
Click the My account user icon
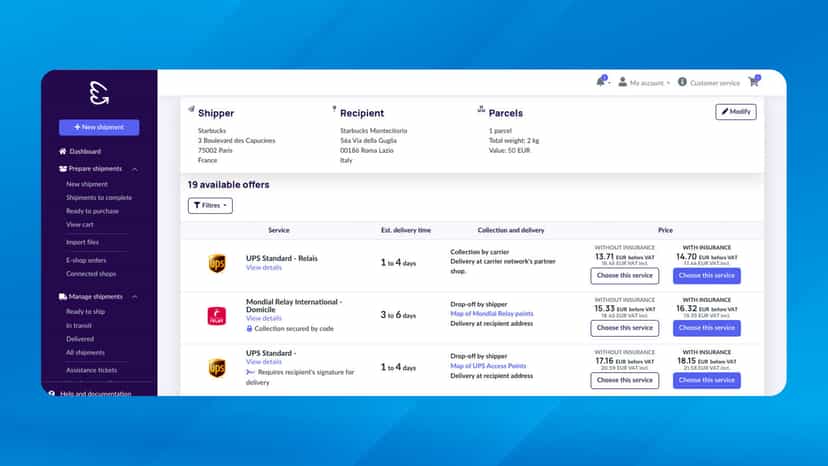click(x=623, y=82)
